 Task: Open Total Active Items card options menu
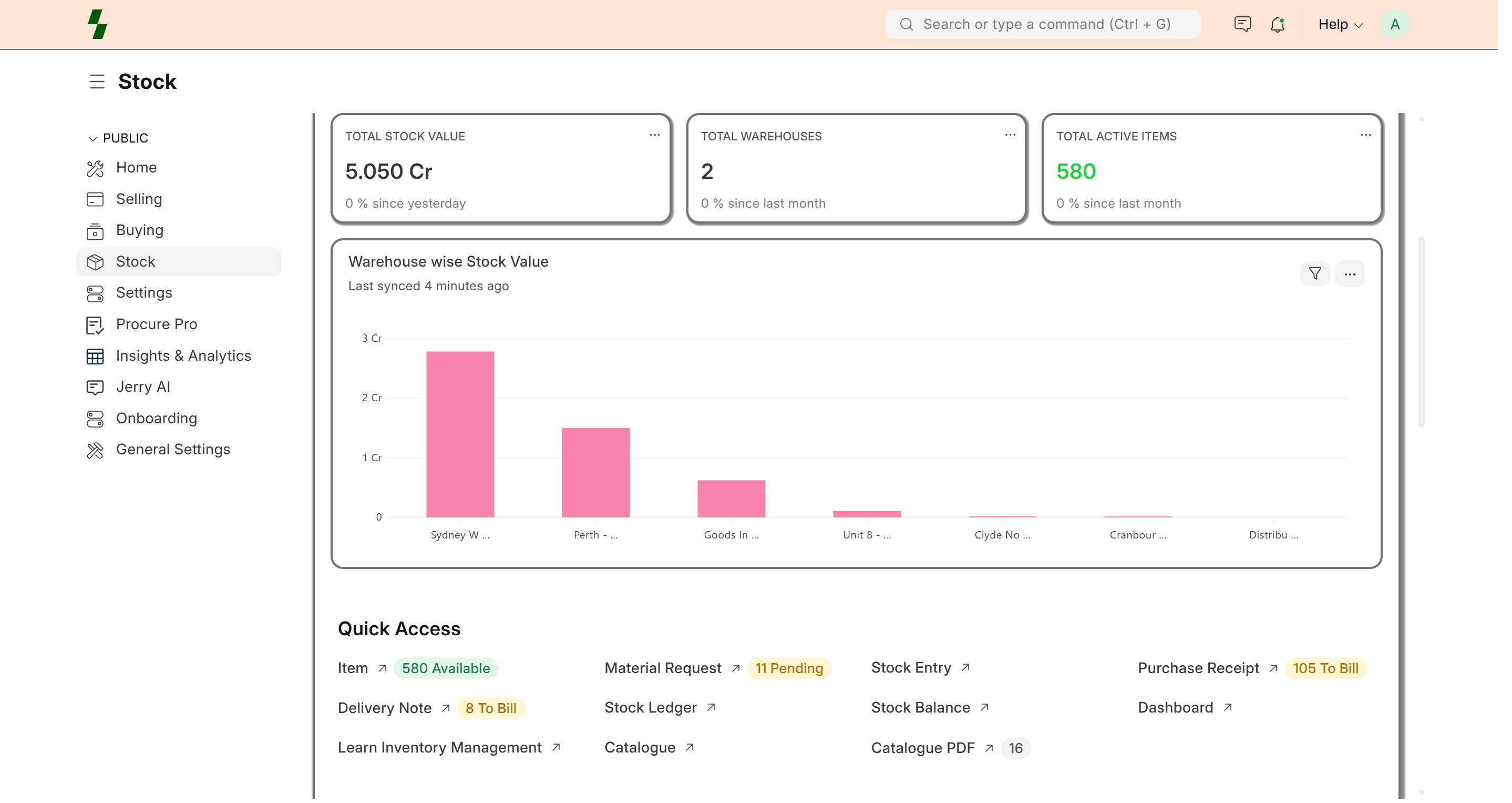[x=1365, y=136]
